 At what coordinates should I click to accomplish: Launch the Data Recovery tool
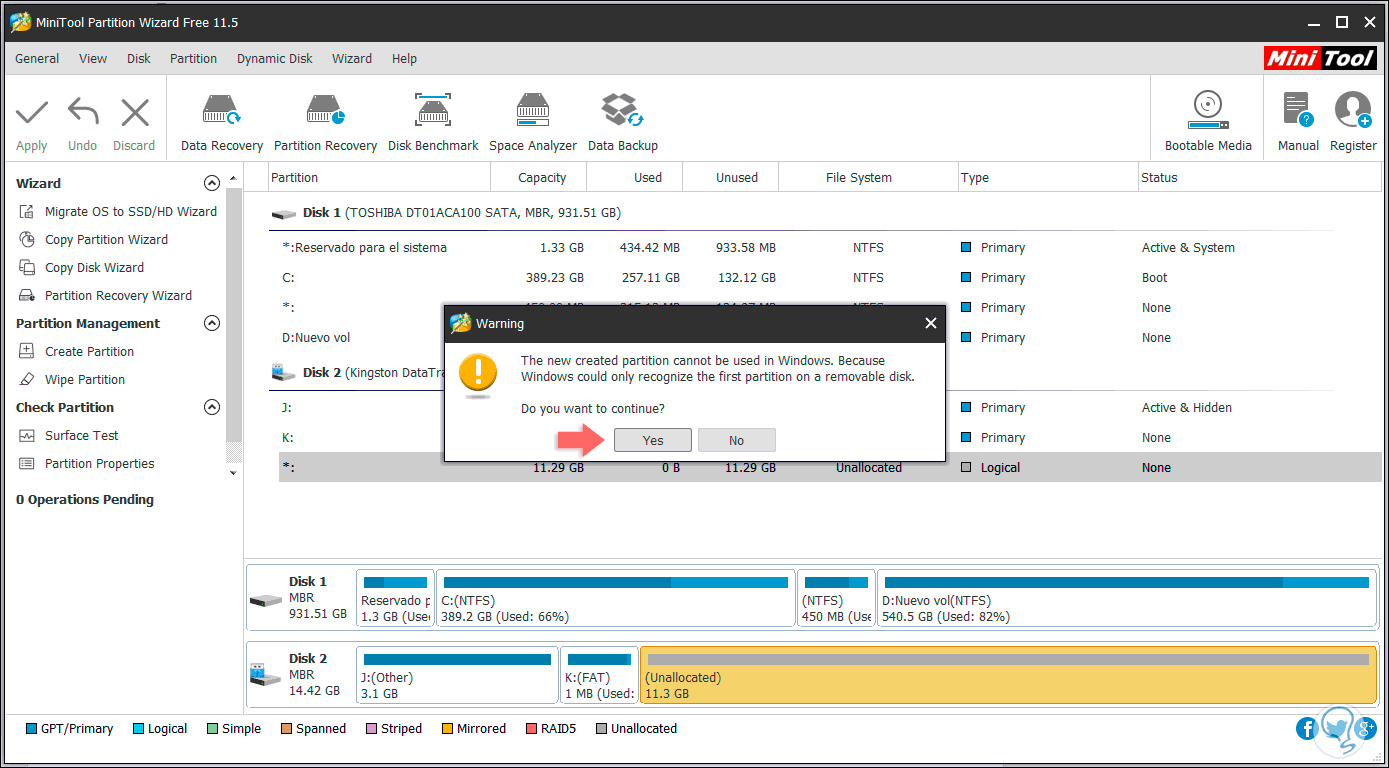tap(222, 123)
